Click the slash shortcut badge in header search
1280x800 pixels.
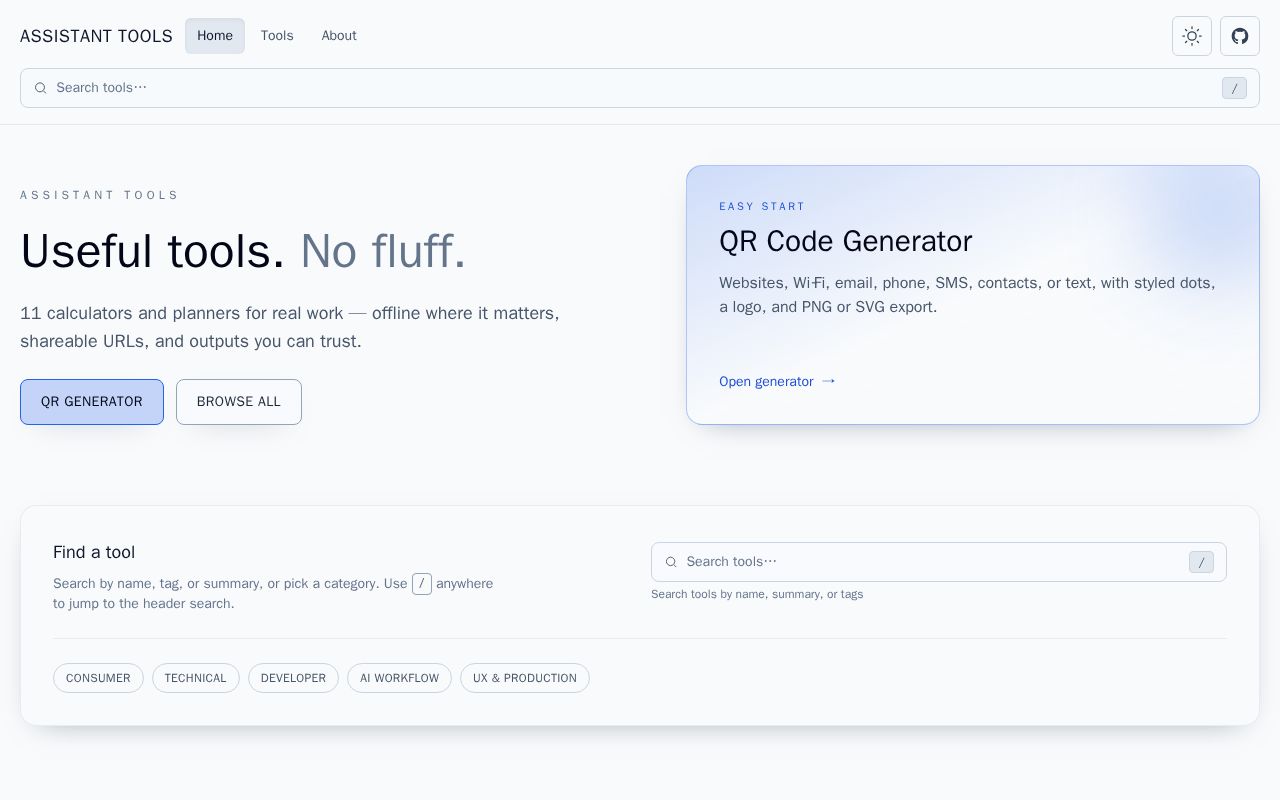click(x=1234, y=88)
